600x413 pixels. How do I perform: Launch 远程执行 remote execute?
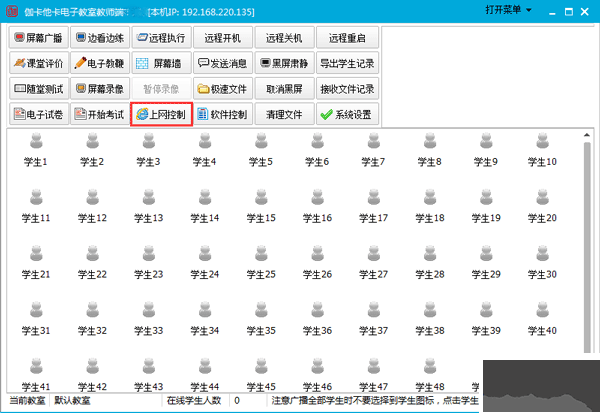[161, 37]
